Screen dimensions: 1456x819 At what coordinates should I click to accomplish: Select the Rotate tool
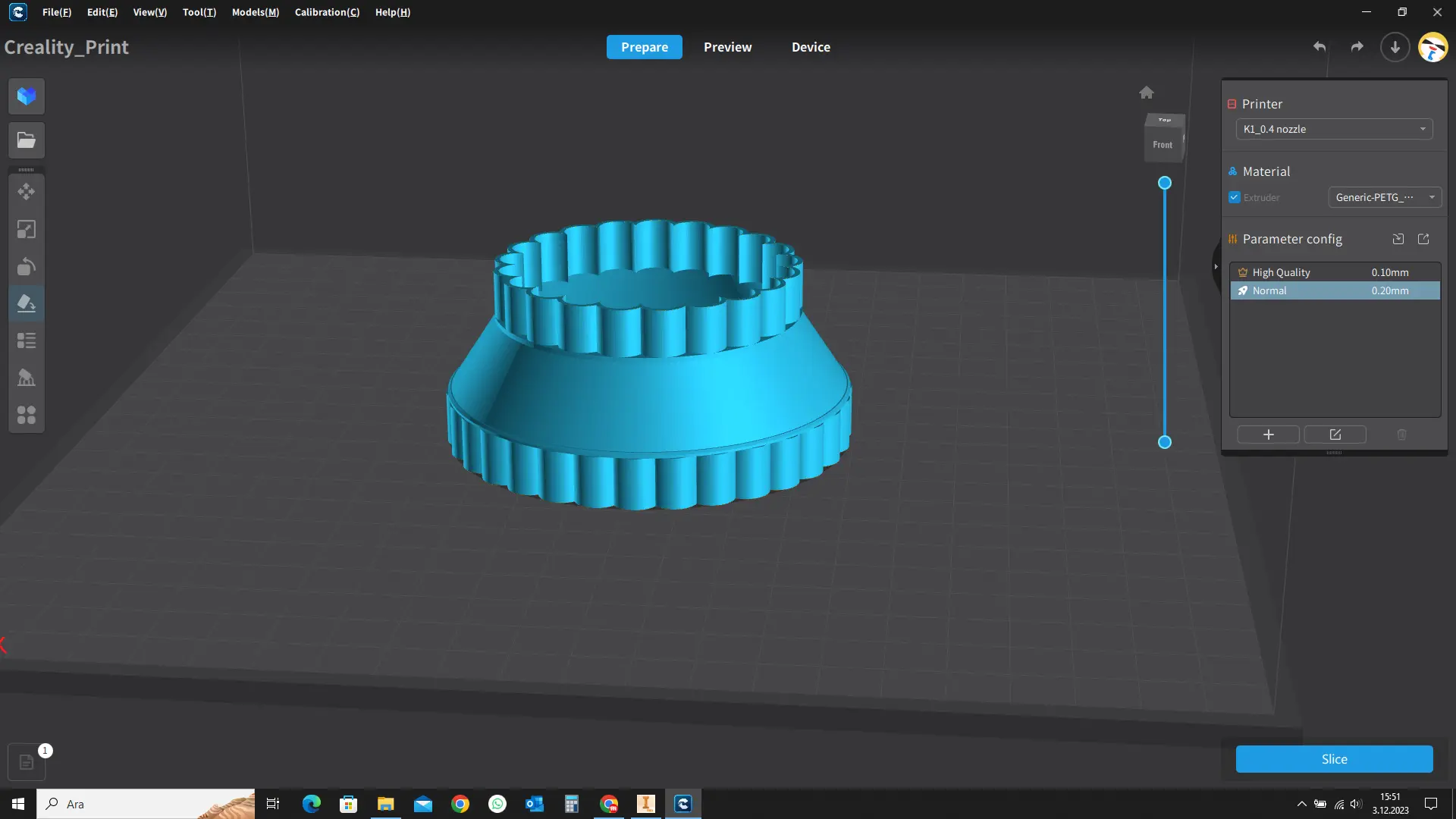coord(27,266)
